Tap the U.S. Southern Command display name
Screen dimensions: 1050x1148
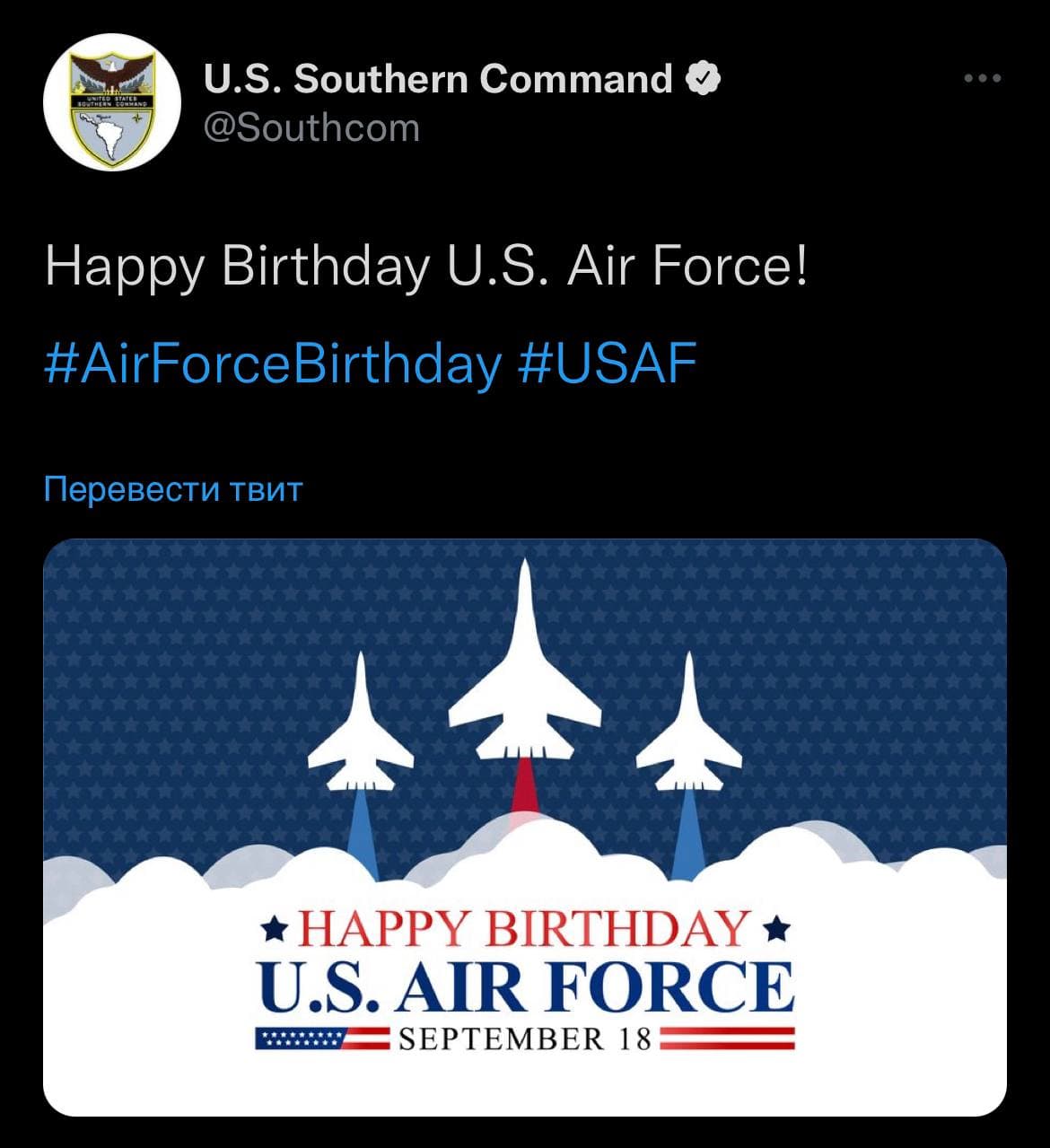point(438,79)
